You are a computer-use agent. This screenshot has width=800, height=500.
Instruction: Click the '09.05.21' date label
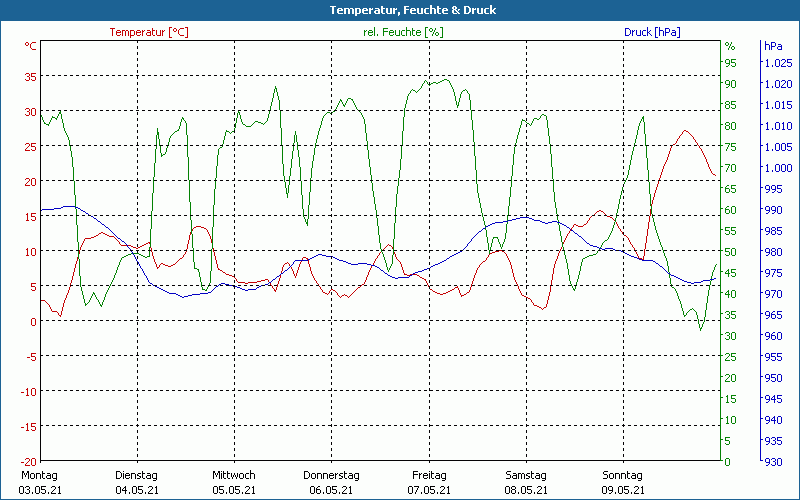point(622,490)
